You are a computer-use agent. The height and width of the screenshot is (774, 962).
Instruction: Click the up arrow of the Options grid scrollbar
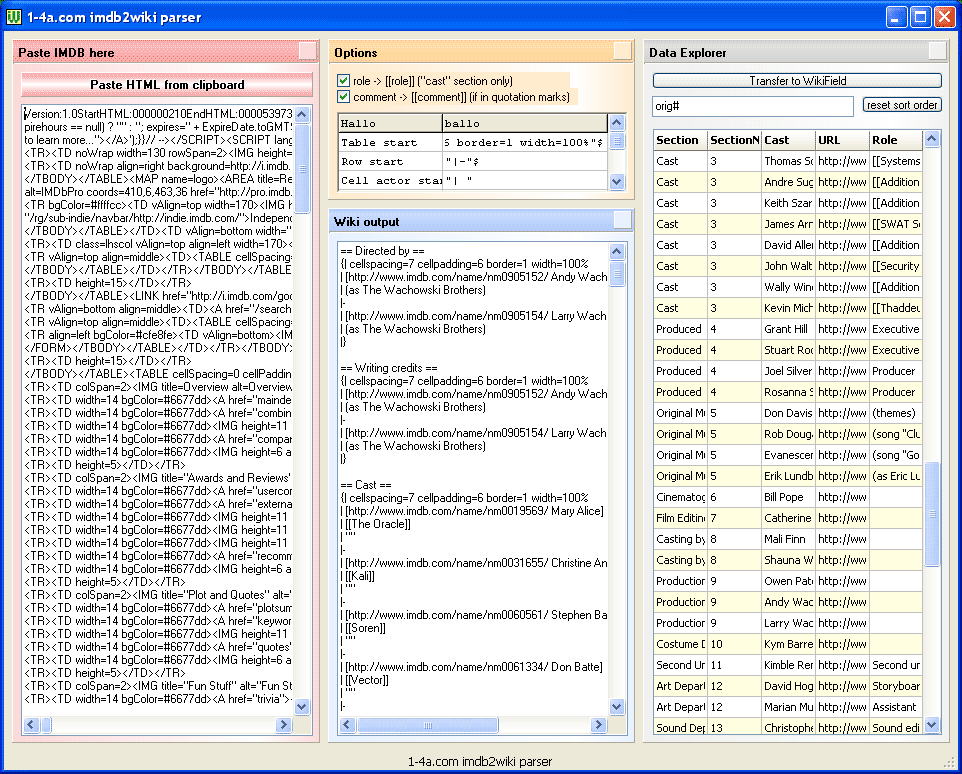pos(617,123)
